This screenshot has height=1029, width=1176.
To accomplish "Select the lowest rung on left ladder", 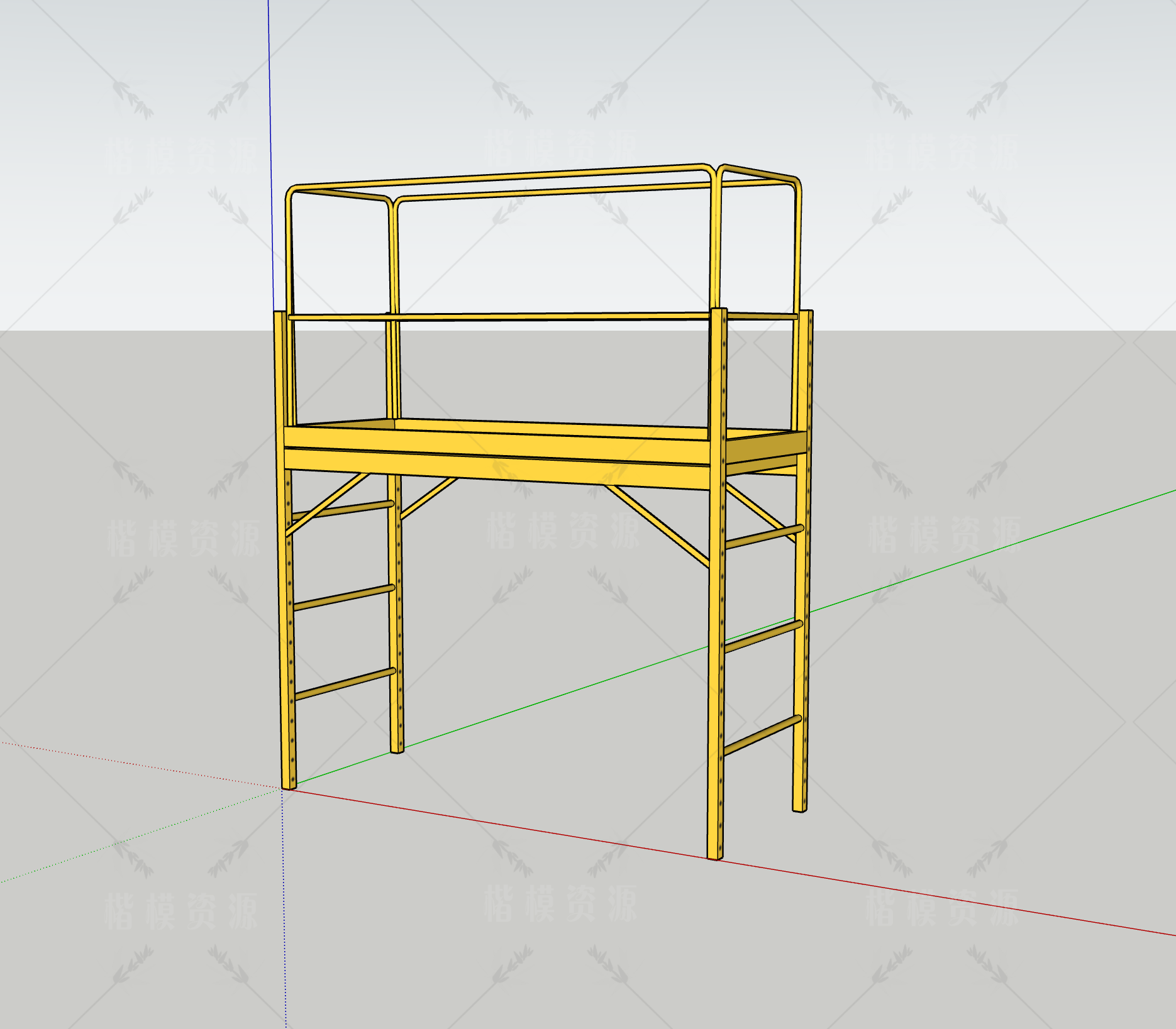I will click(x=345, y=683).
